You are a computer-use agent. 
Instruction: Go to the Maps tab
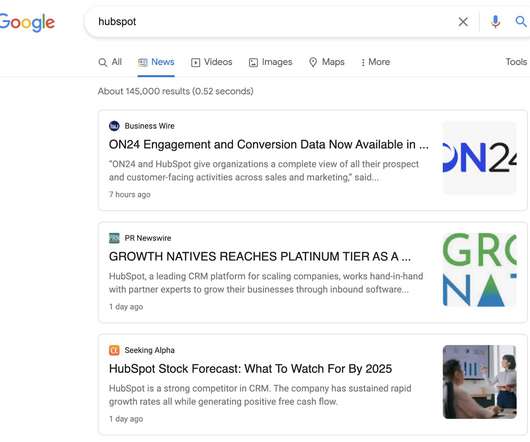point(327,62)
